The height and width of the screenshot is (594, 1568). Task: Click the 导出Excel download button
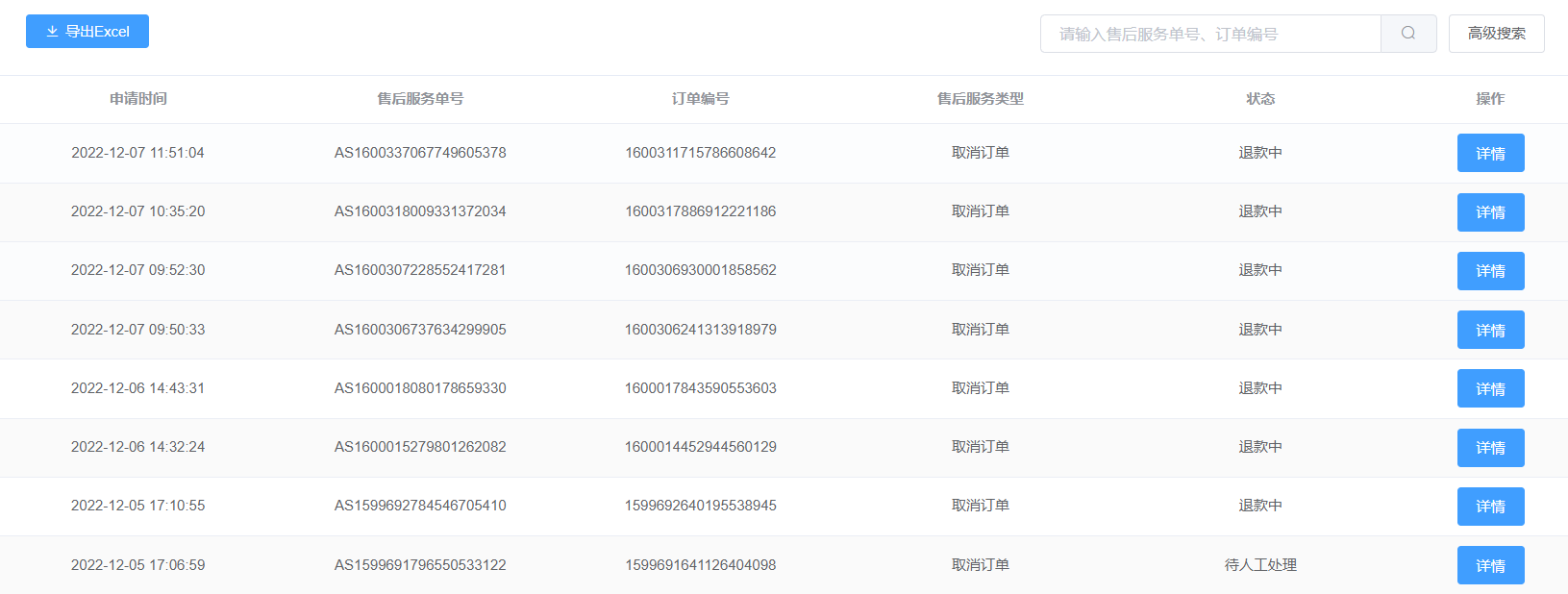pyautogui.click(x=87, y=32)
